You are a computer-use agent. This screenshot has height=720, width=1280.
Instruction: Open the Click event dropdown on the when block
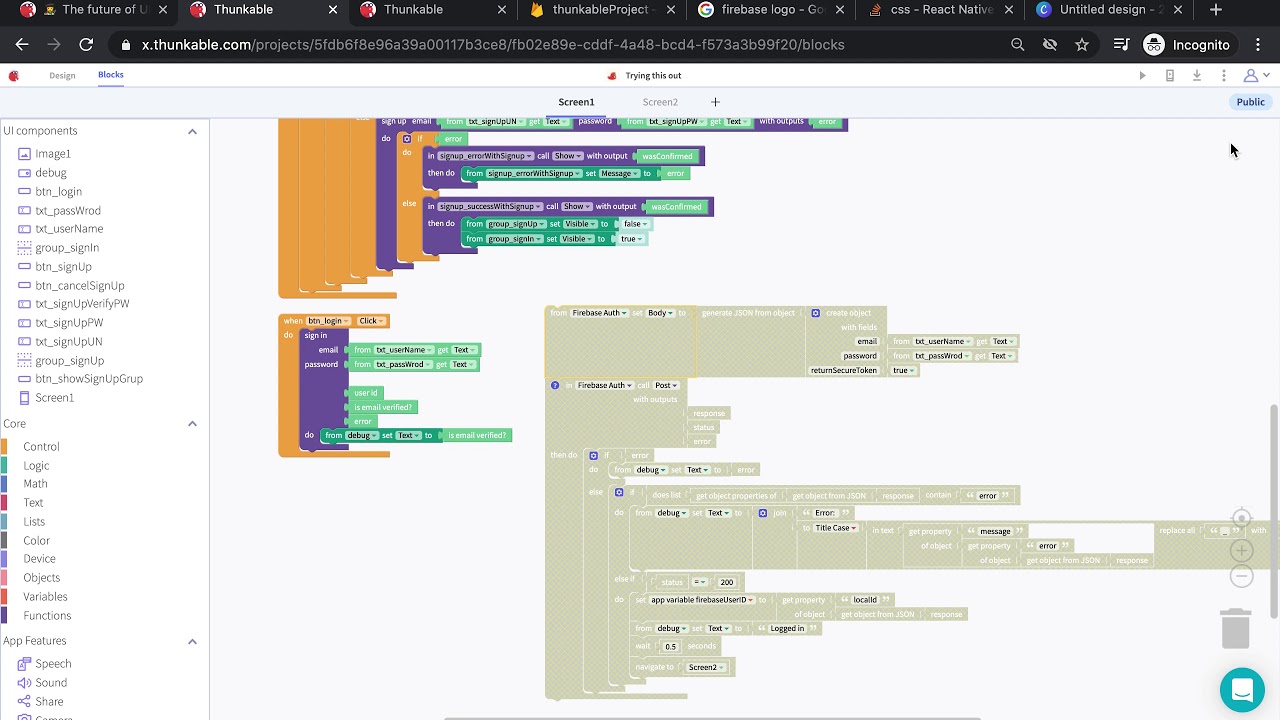point(371,321)
